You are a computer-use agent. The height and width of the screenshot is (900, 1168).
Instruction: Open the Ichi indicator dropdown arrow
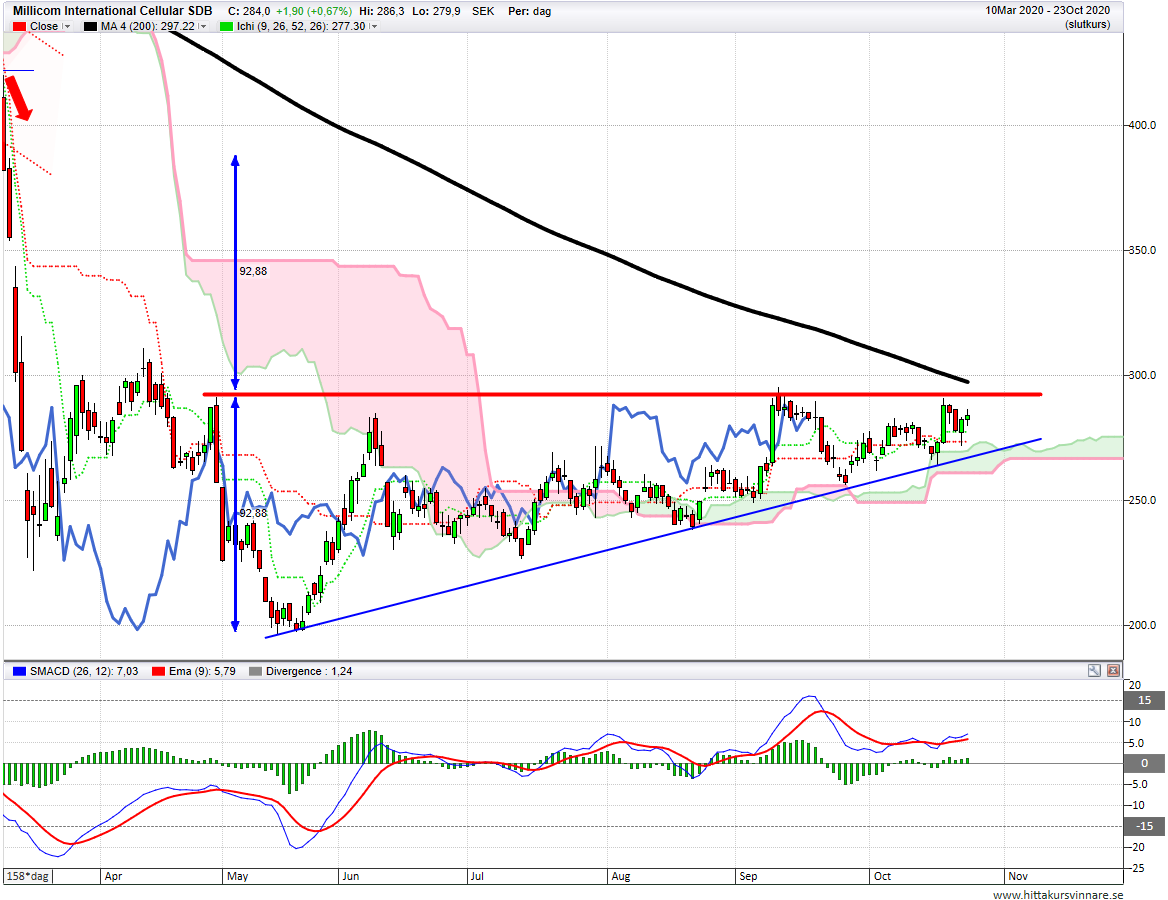pyautogui.click(x=373, y=26)
